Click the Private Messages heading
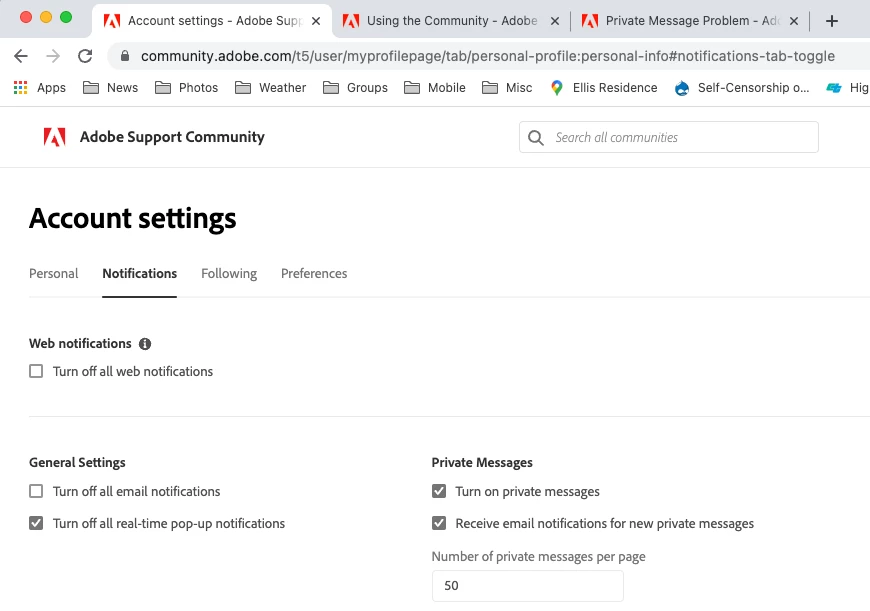The height and width of the screenshot is (611, 870). pyautogui.click(x=482, y=462)
